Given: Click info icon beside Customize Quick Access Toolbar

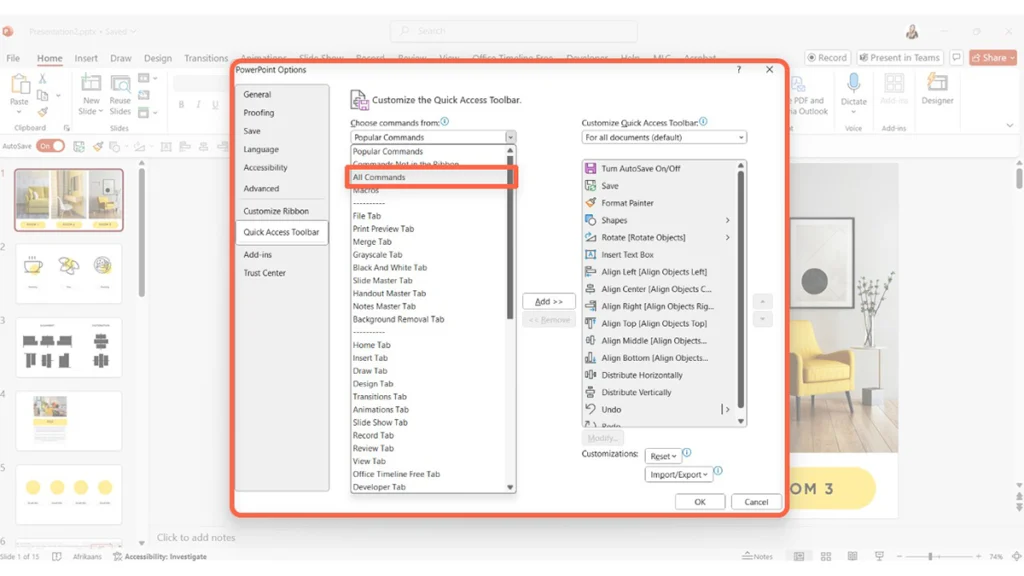Looking at the screenshot, I should coord(703,121).
